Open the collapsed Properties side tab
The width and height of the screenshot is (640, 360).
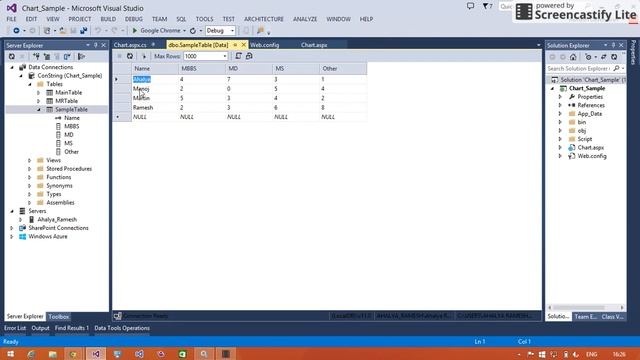(x=633, y=52)
